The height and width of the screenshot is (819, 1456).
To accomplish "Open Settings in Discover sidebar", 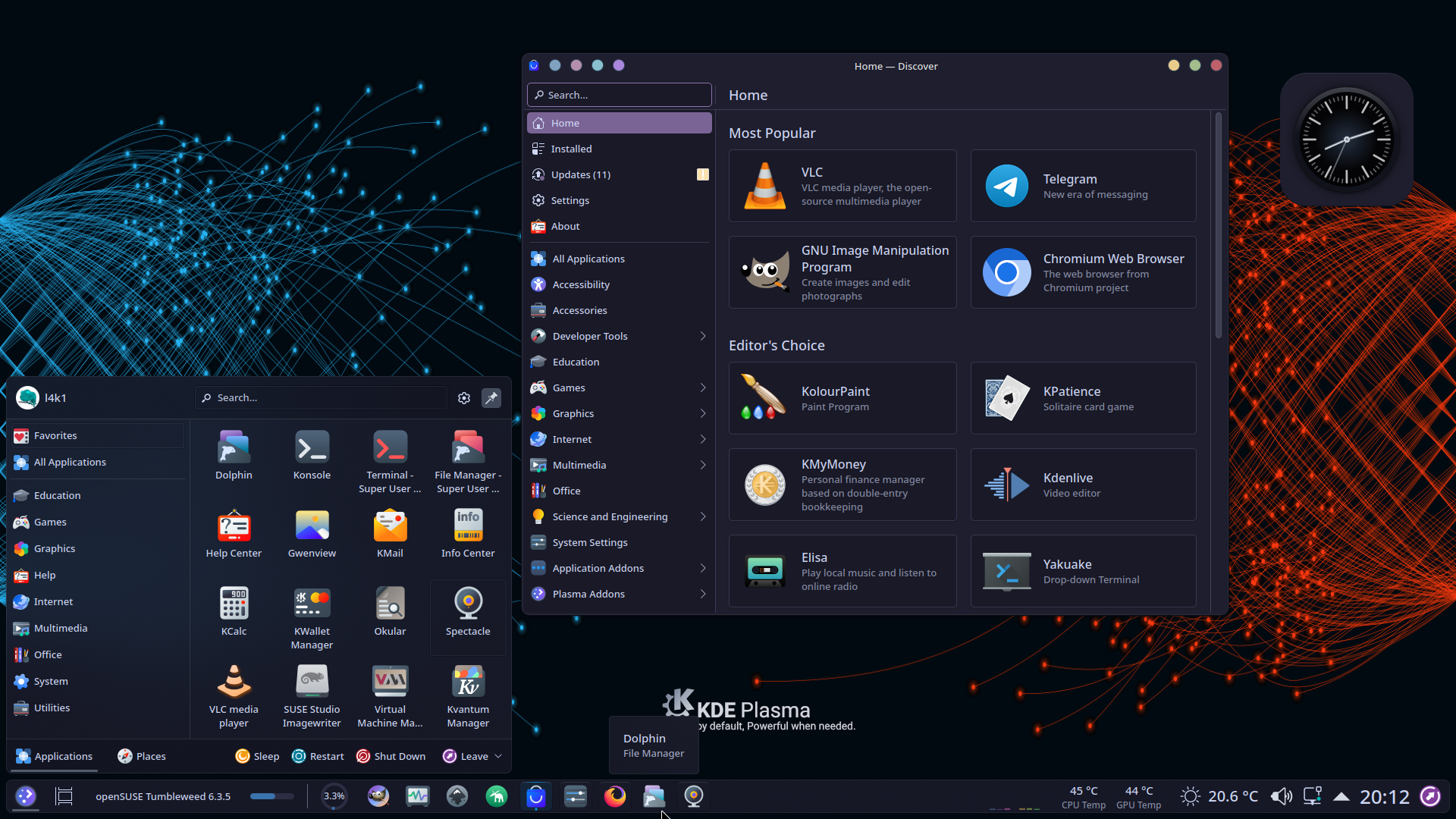I will (620, 200).
